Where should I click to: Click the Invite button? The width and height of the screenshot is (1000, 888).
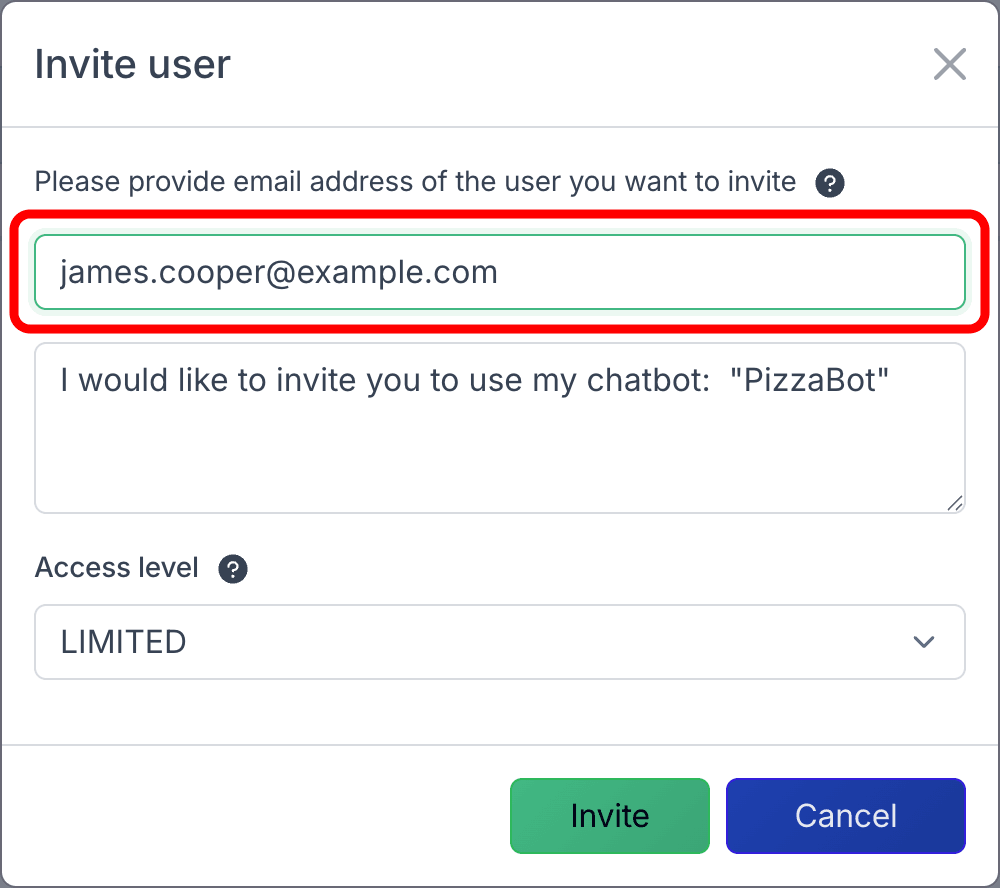coord(609,816)
